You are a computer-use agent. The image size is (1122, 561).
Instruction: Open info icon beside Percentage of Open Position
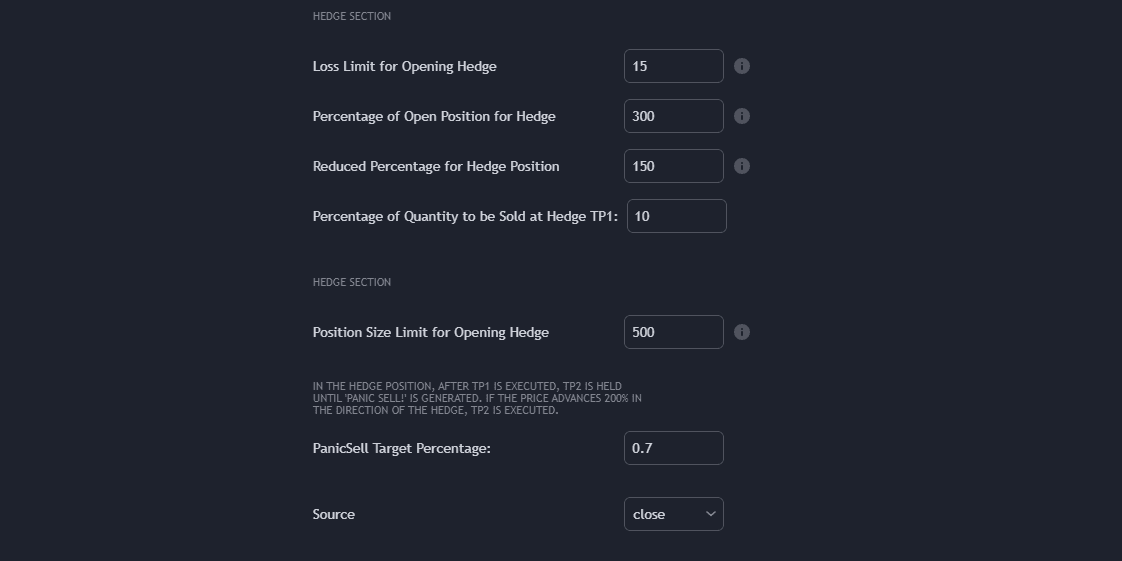coord(742,116)
